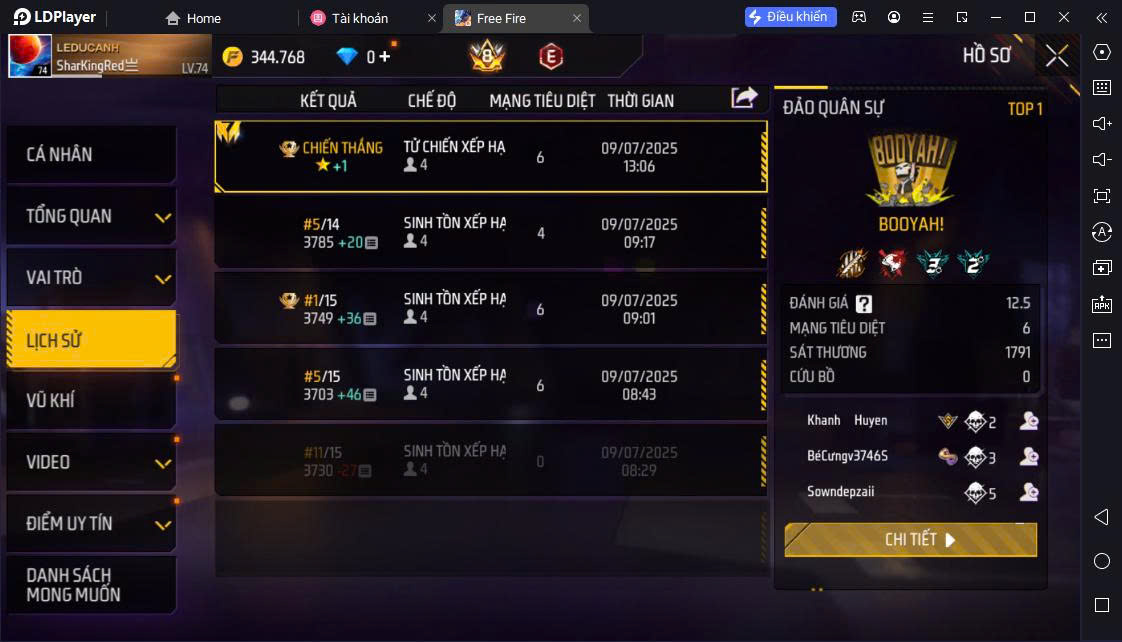Share match history via share arrow icon
Screen dimensions: 1122x642
click(x=743, y=97)
